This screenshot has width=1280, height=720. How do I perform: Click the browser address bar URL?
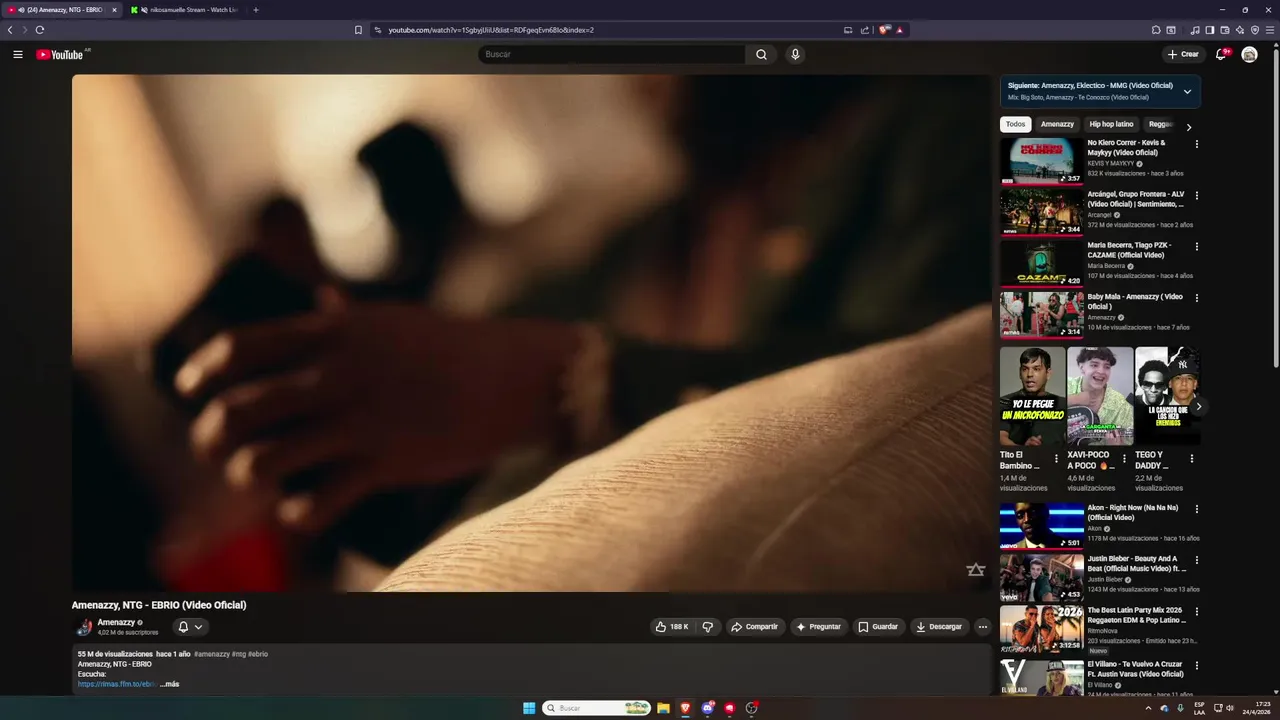pos(491,30)
